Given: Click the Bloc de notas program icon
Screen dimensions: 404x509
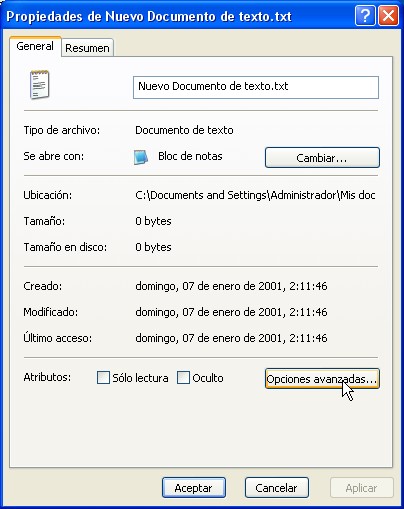Looking at the screenshot, I should pos(141,157).
